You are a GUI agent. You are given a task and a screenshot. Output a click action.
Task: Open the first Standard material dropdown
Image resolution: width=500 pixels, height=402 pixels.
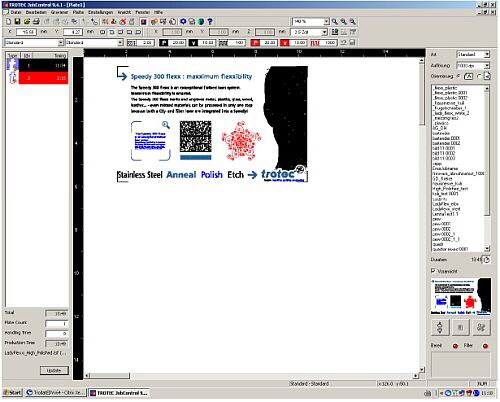[x=61, y=43]
